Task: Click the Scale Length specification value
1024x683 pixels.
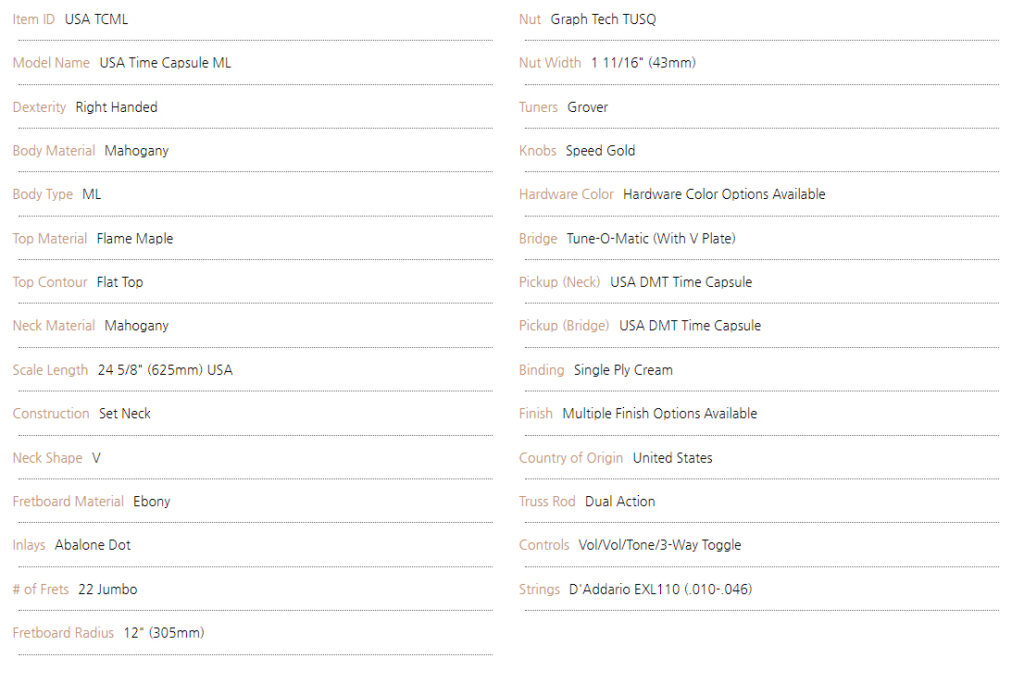Action: pyautogui.click(x=165, y=370)
